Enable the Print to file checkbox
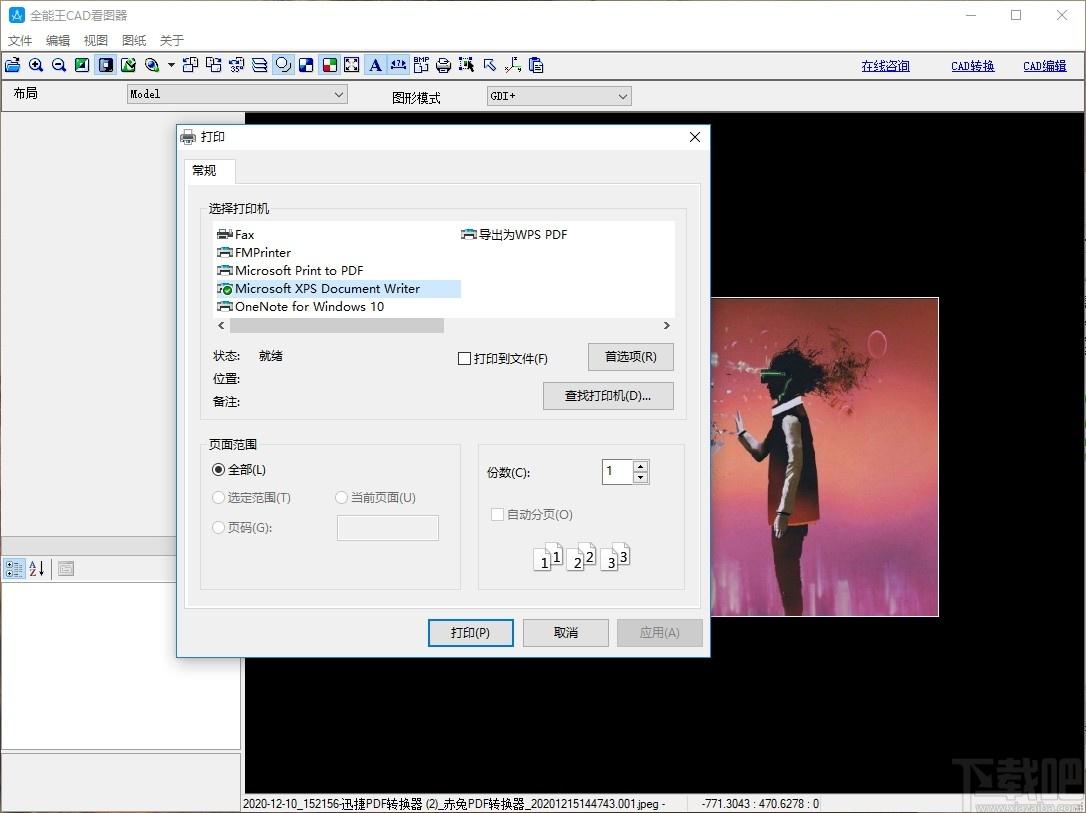This screenshot has height=813, width=1086. click(x=465, y=359)
